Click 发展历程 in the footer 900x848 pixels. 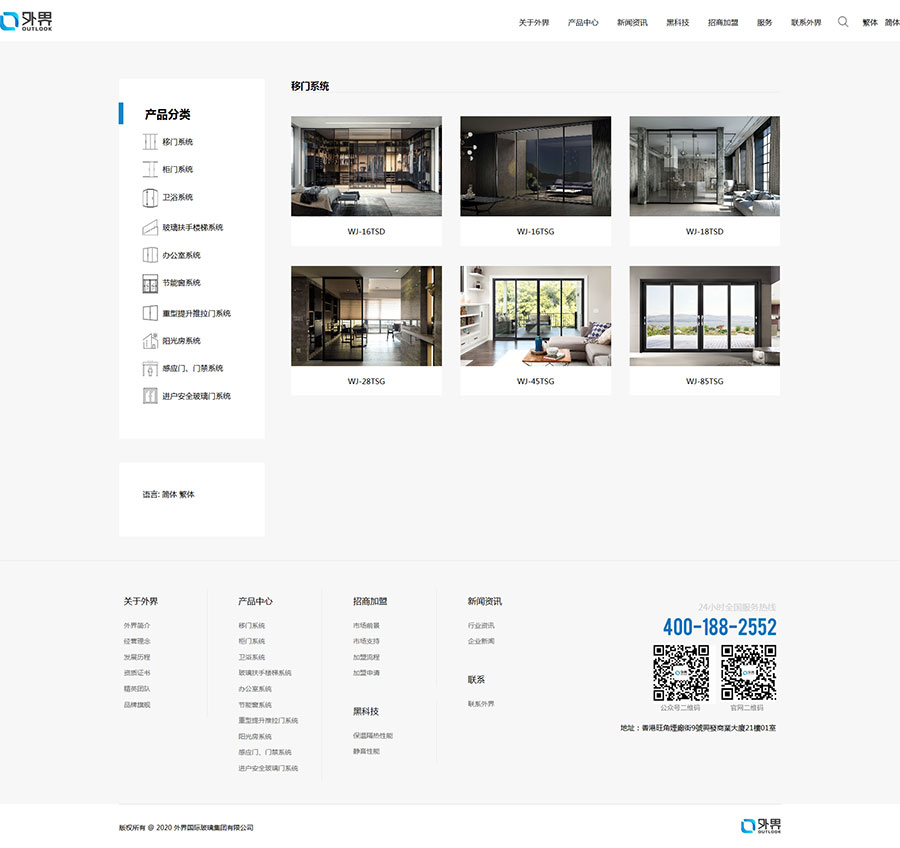point(137,657)
